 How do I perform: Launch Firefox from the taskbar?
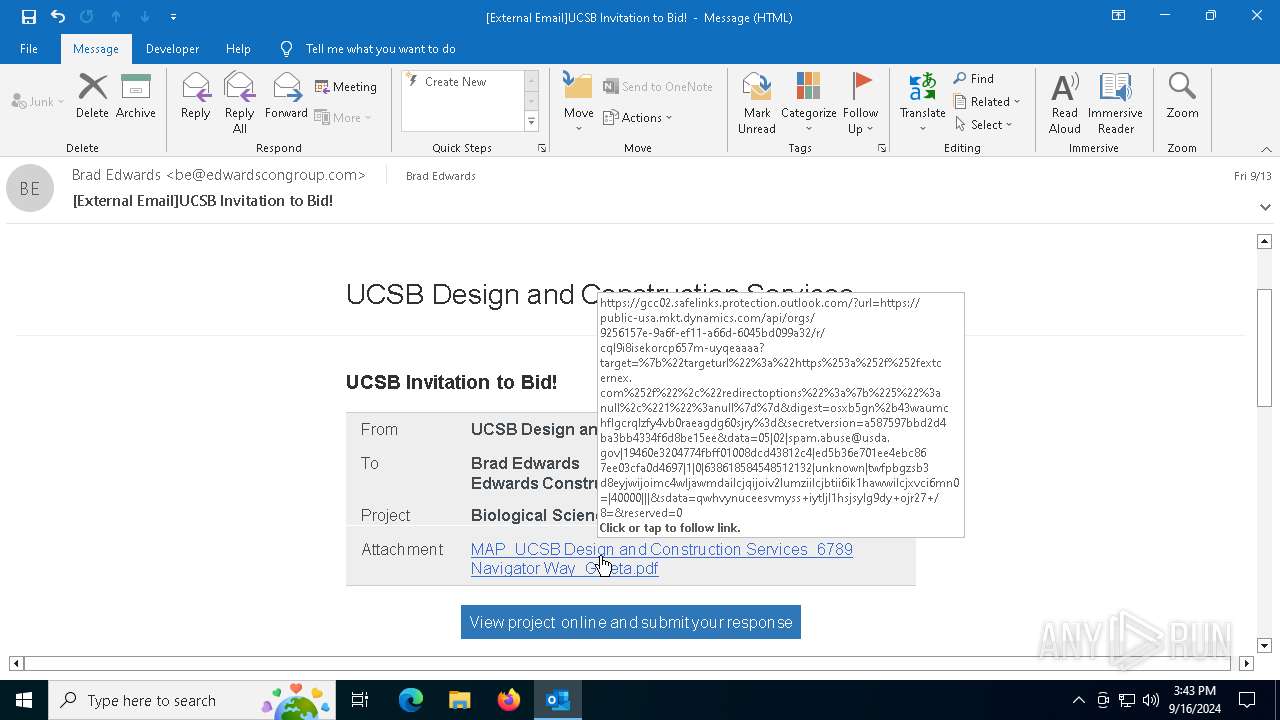509,700
